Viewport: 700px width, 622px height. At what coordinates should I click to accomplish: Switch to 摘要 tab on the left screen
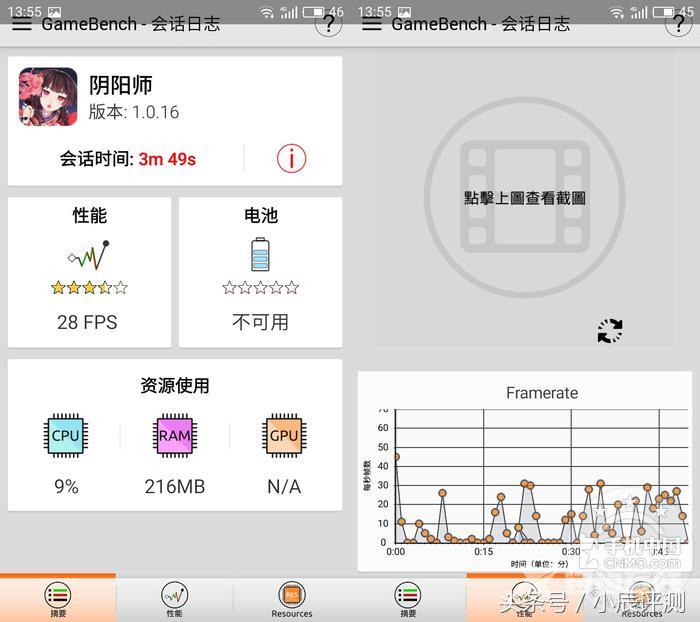58,600
